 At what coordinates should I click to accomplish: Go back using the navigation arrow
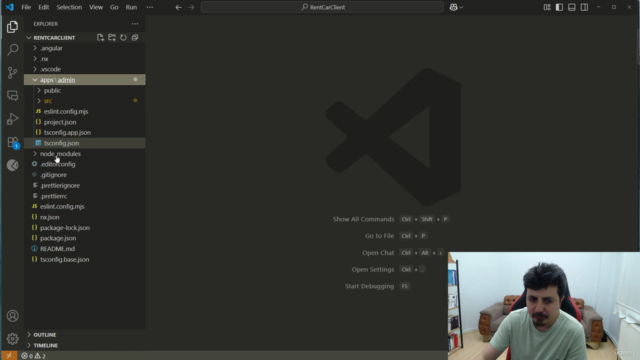(178, 7)
